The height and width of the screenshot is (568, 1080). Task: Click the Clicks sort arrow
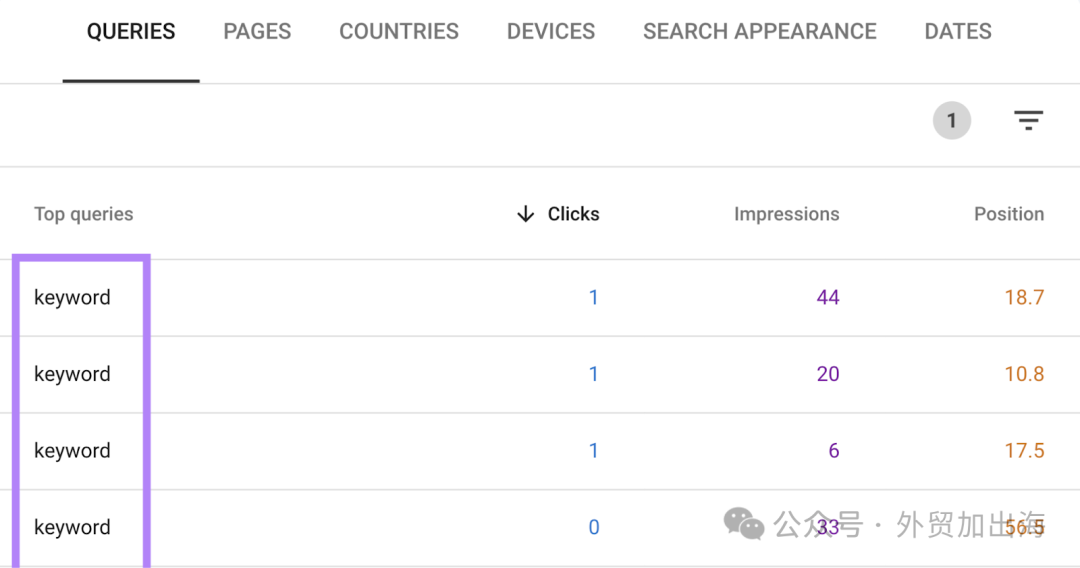[526, 214]
